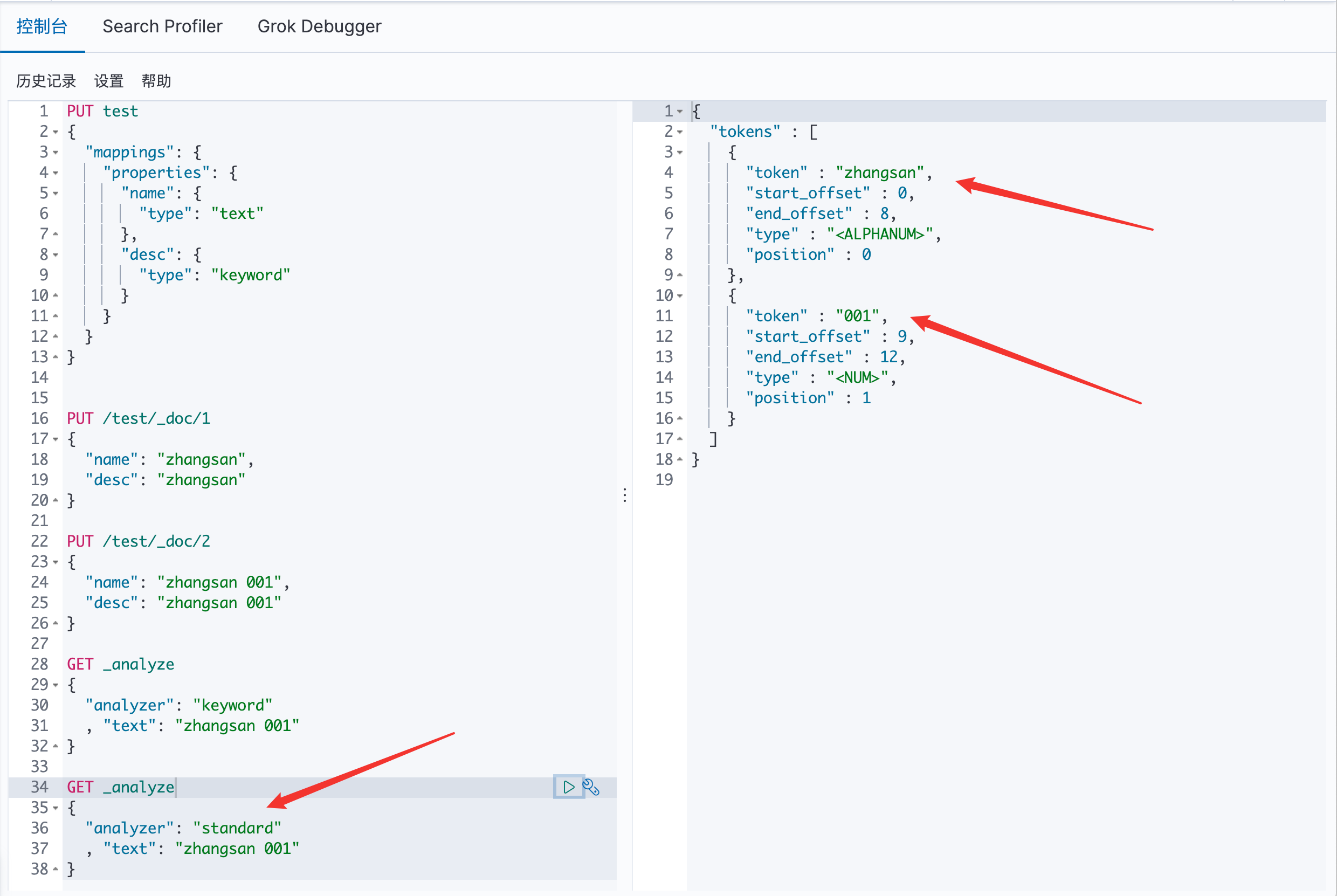
Task: Open the 帮助 help link
Action: pyautogui.click(x=156, y=81)
